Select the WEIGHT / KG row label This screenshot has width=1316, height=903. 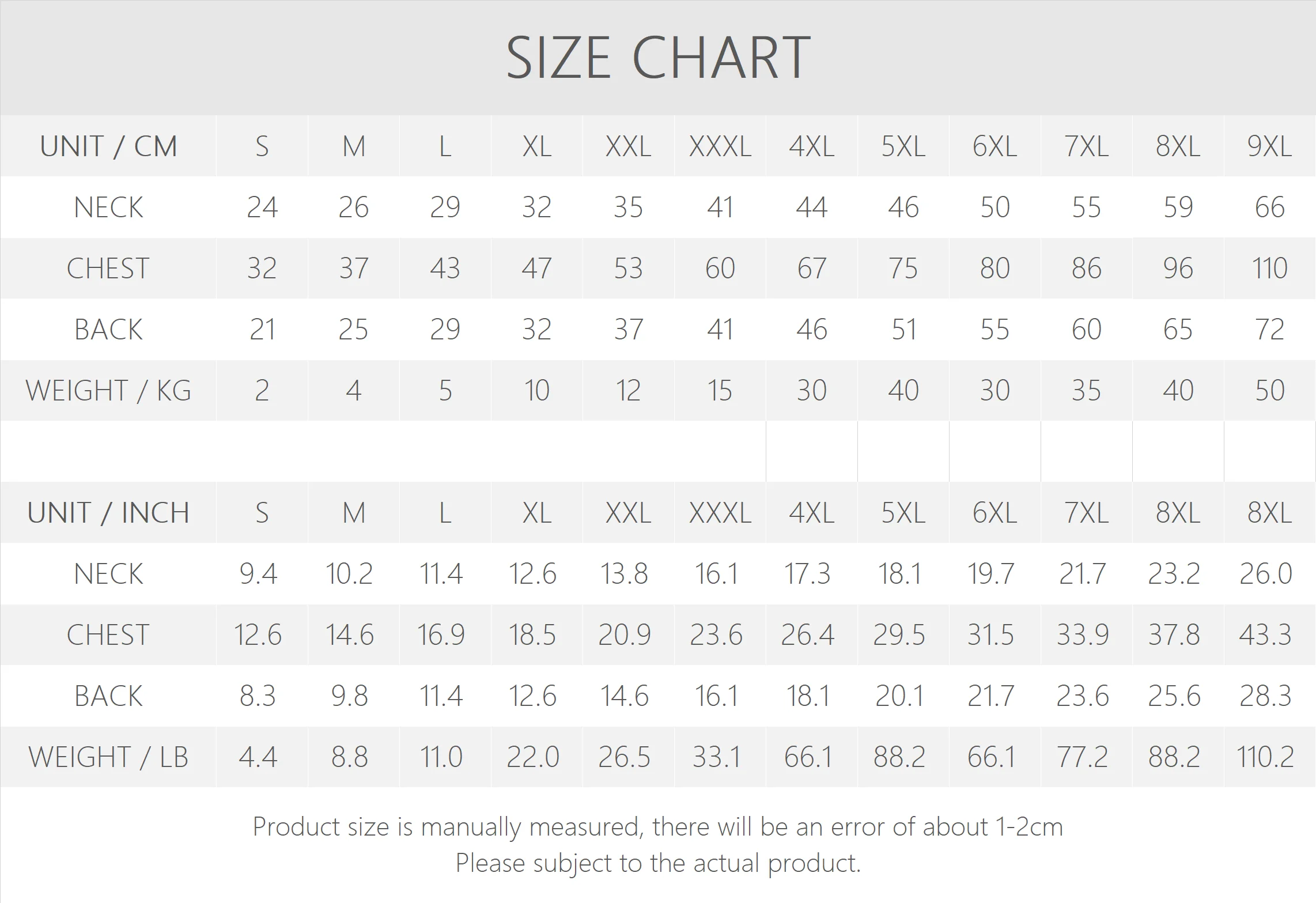108,391
